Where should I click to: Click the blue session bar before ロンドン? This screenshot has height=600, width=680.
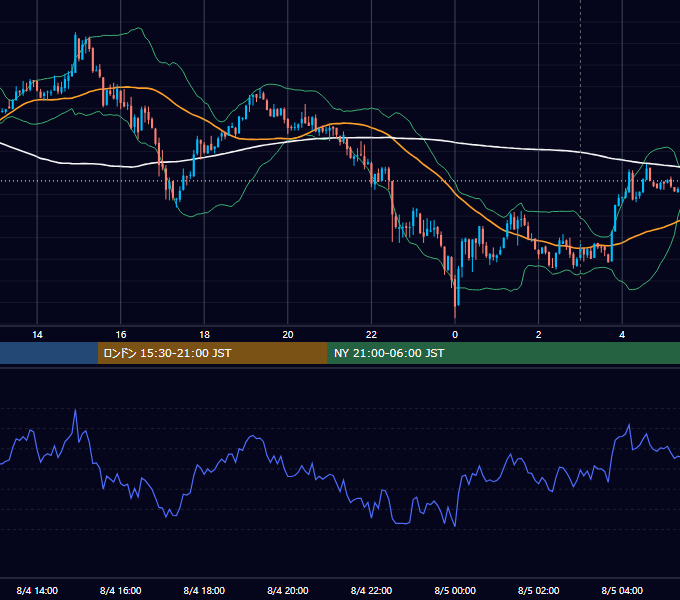pos(49,353)
